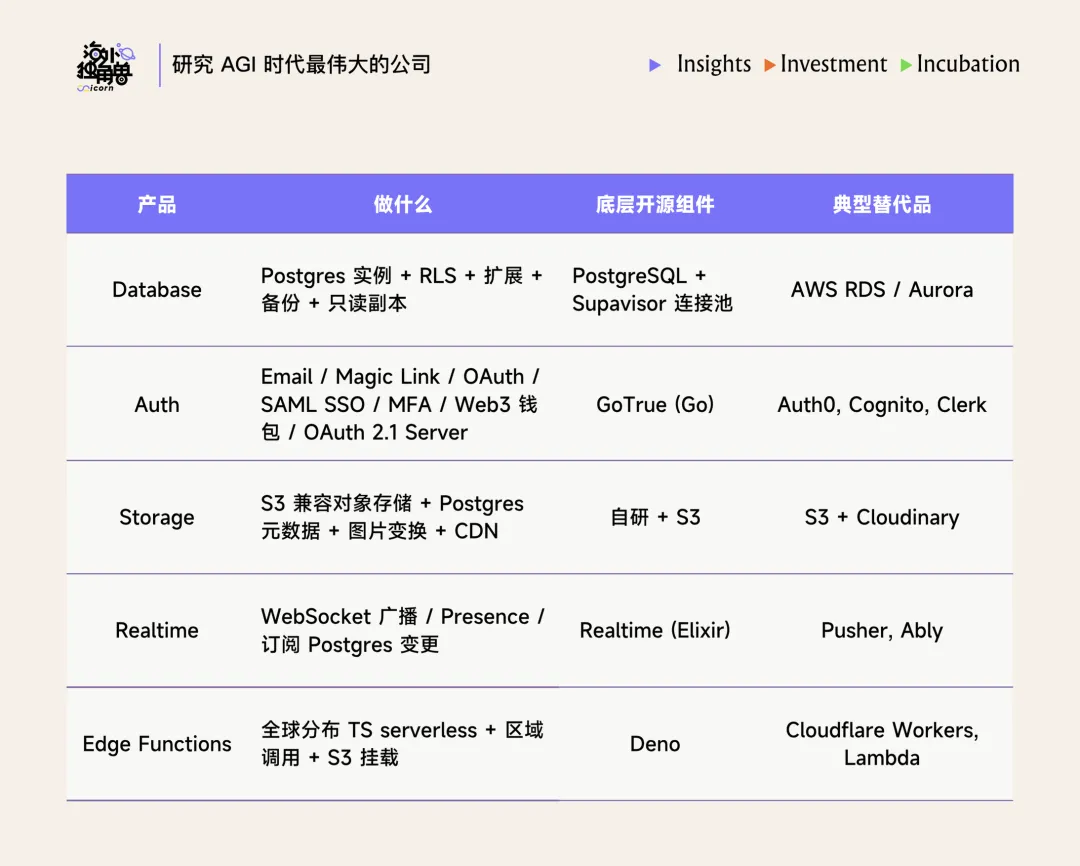Select the Database product cell
This screenshot has width=1080, height=866.
click(x=157, y=290)
